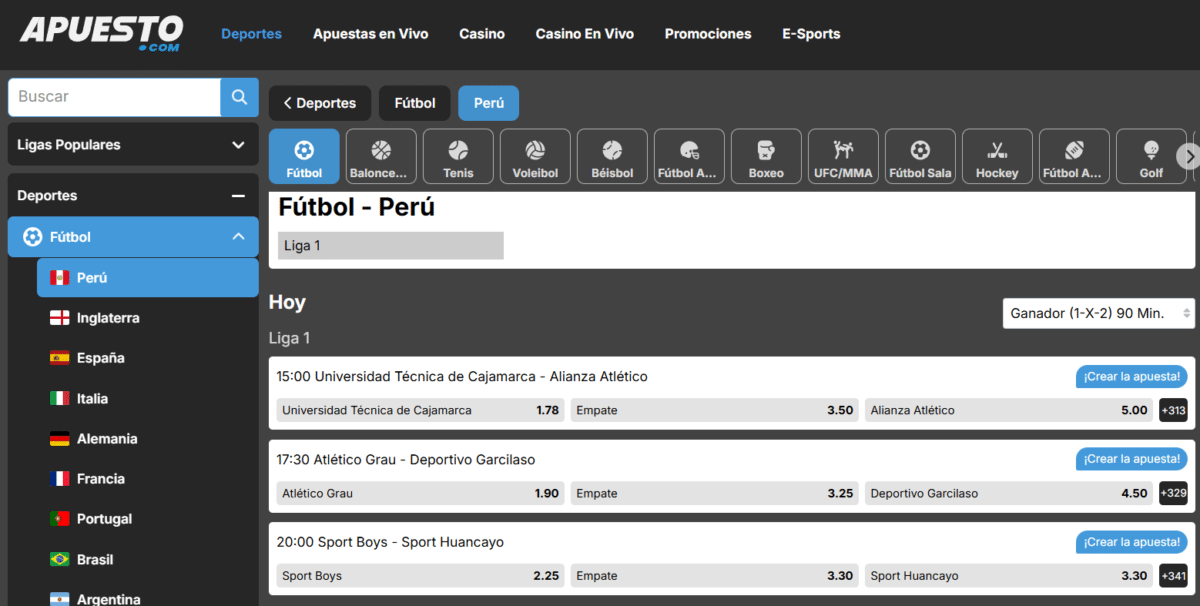Open the UFC/MMA sport icon

click(843, 156)
